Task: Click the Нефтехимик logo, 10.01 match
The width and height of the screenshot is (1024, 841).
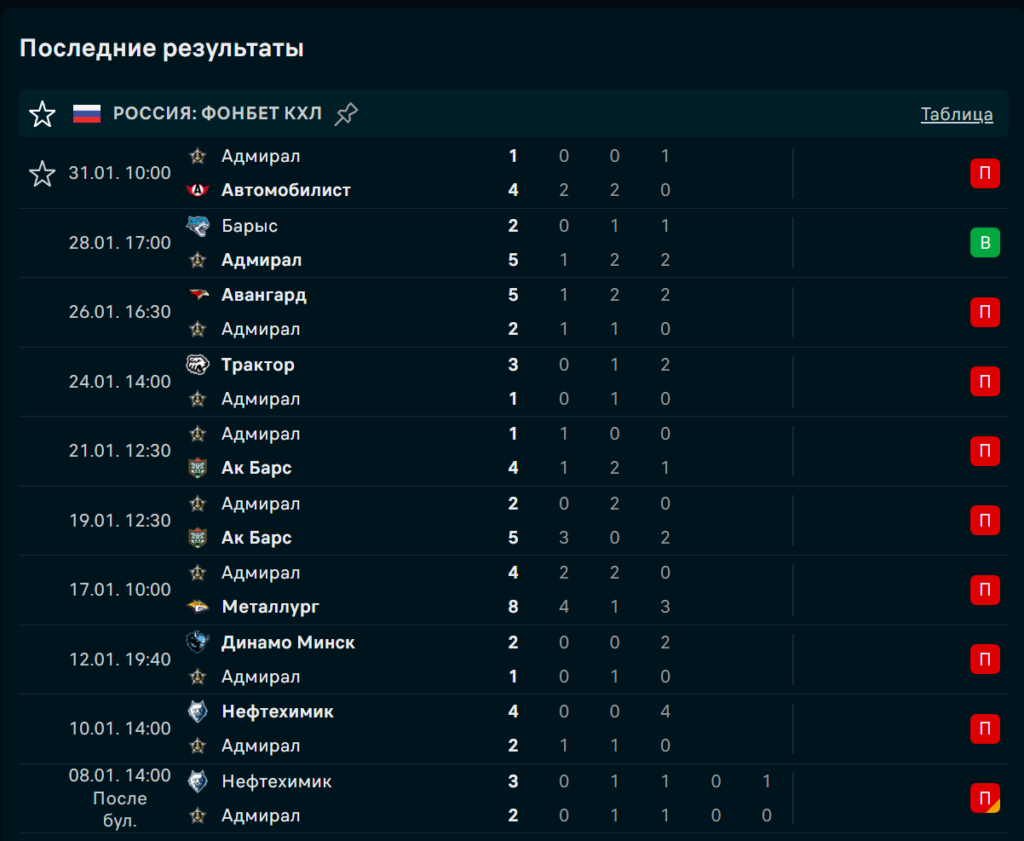Action: 198,712
